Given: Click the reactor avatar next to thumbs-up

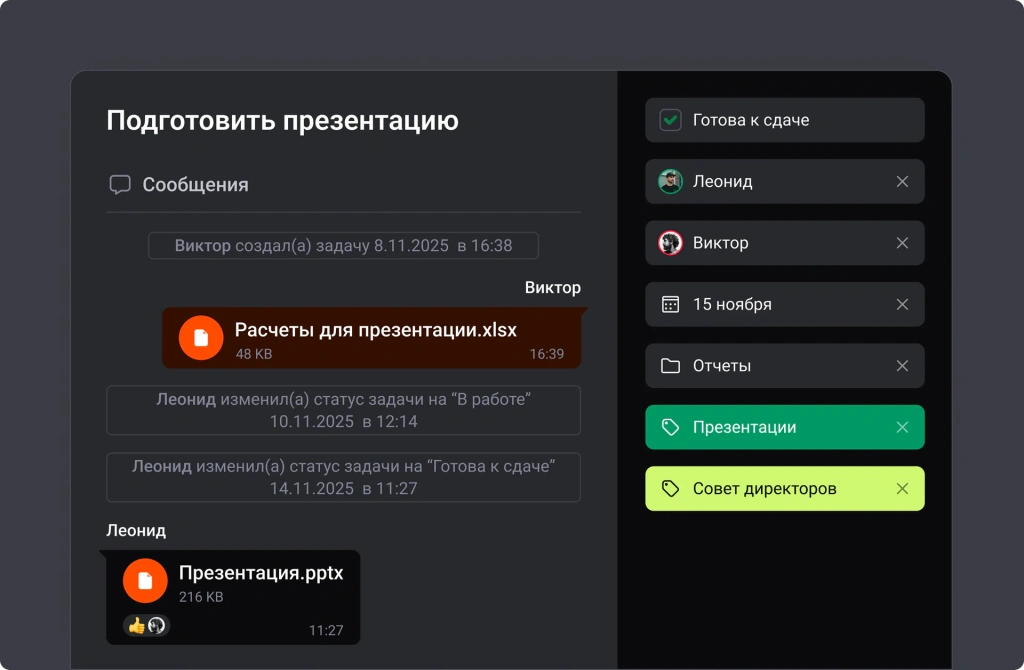Looking at the screenshot, I should click(157, 626).
